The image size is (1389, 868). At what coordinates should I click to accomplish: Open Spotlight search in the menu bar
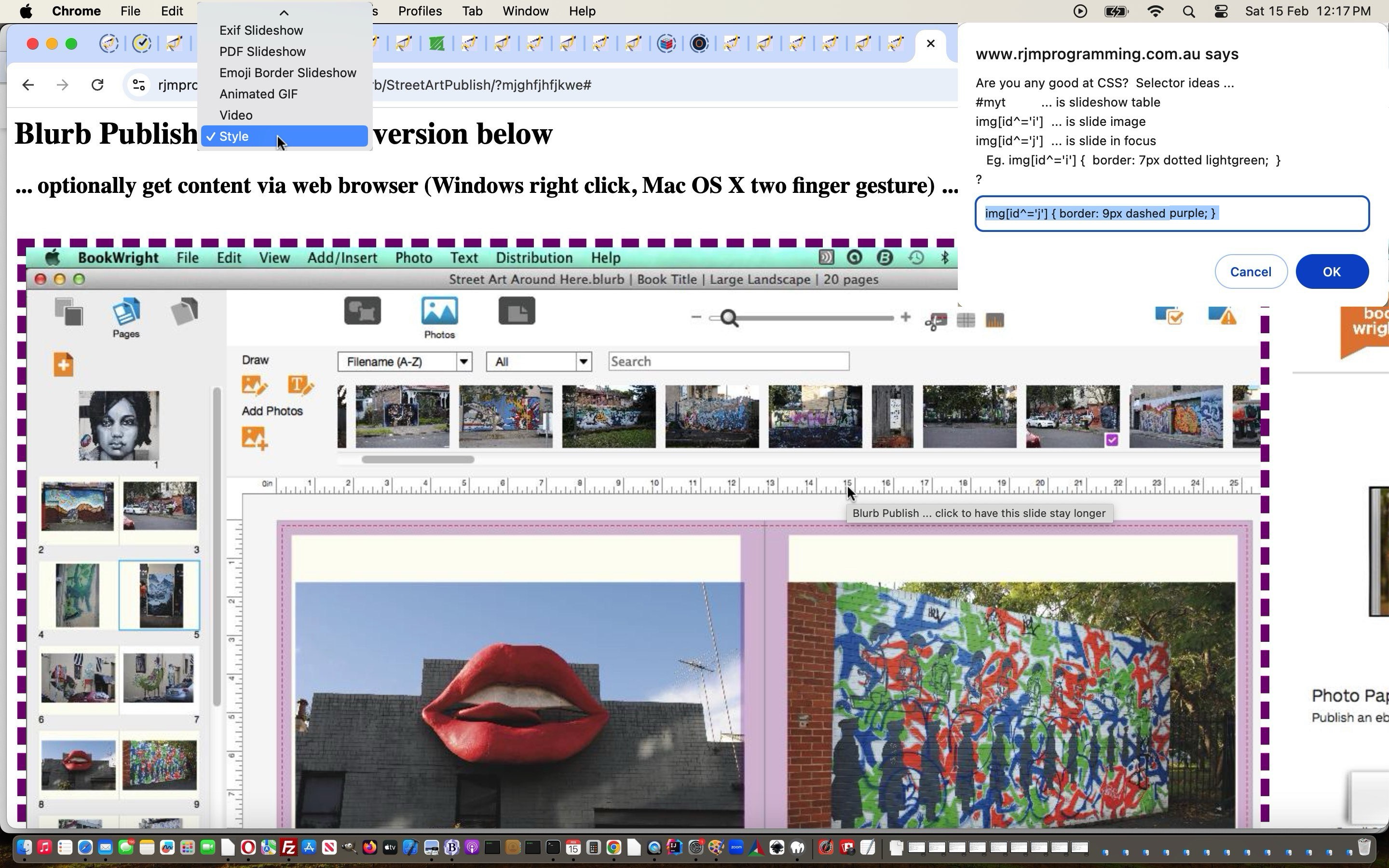coord(1189,12)
